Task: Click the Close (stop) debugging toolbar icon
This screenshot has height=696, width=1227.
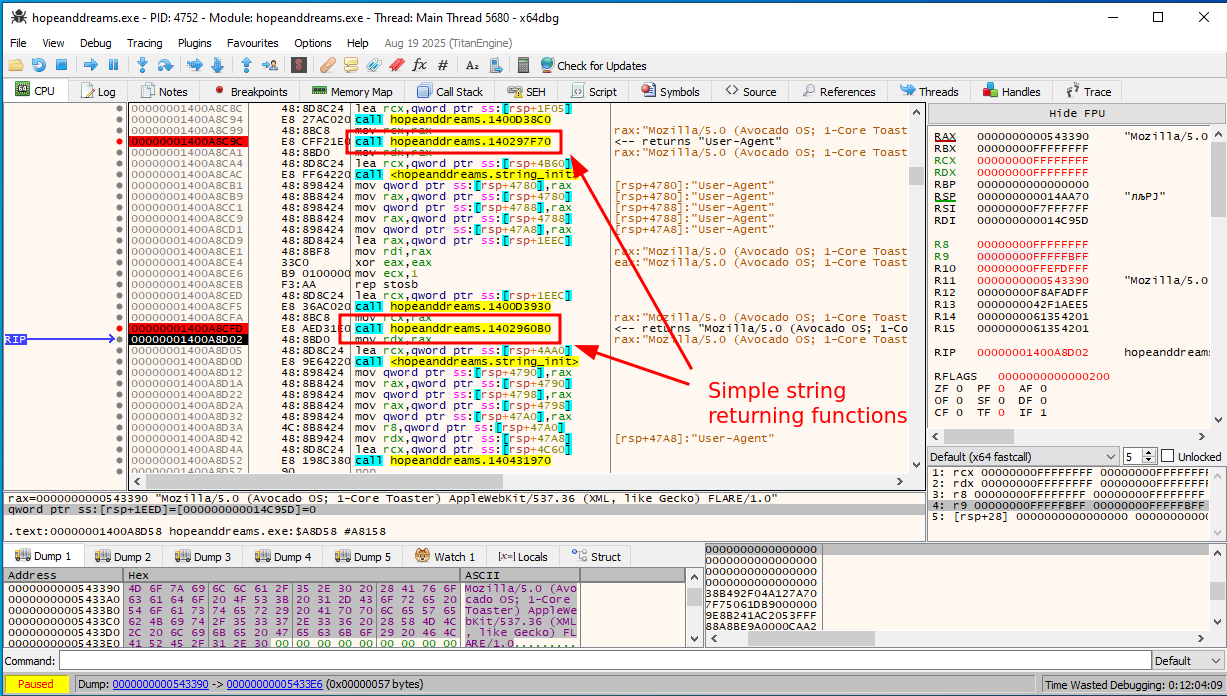Action: [x=61, y=65]
